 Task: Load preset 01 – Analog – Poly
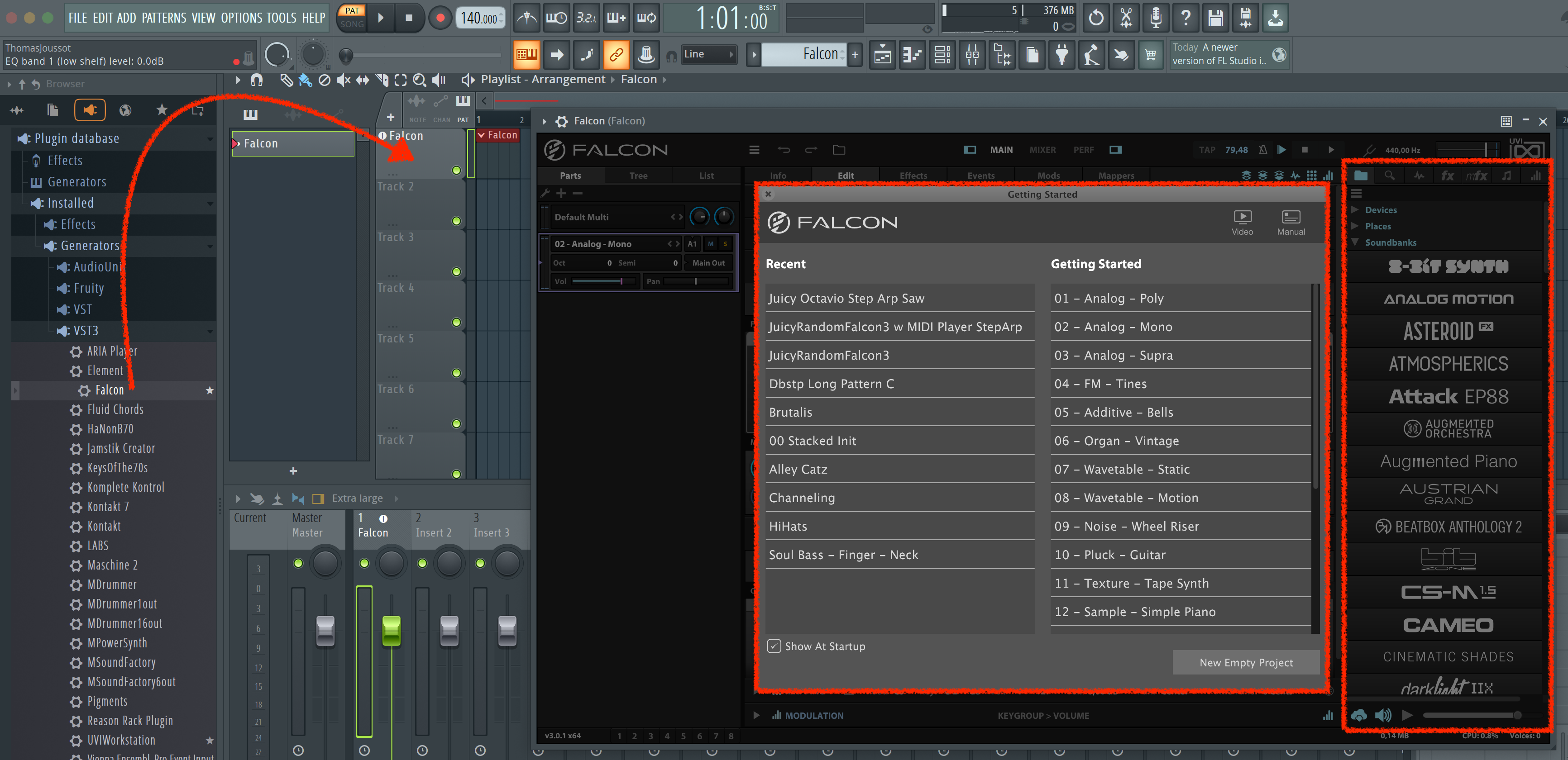click(1180, 298)
